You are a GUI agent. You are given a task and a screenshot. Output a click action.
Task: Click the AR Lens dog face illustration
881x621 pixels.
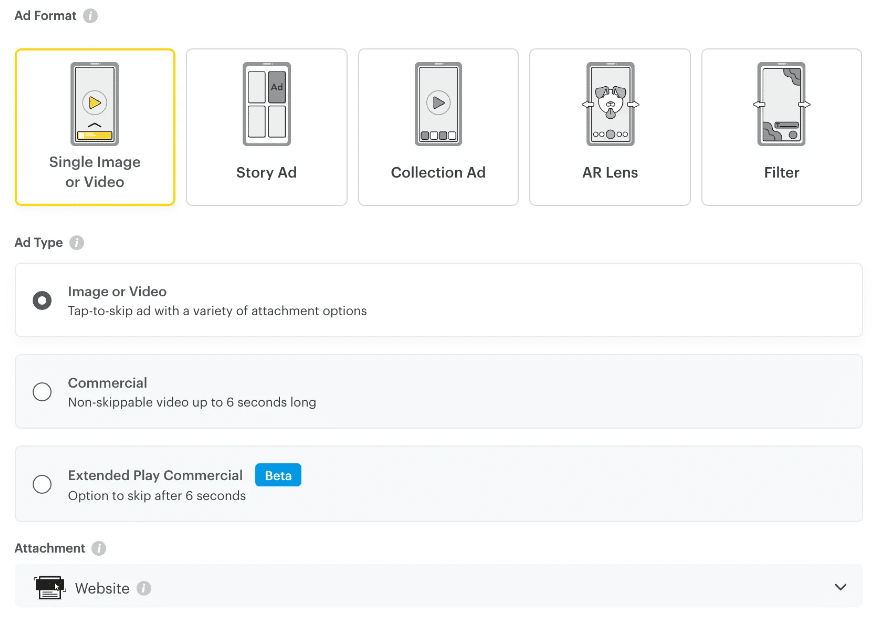coord(610,104)
